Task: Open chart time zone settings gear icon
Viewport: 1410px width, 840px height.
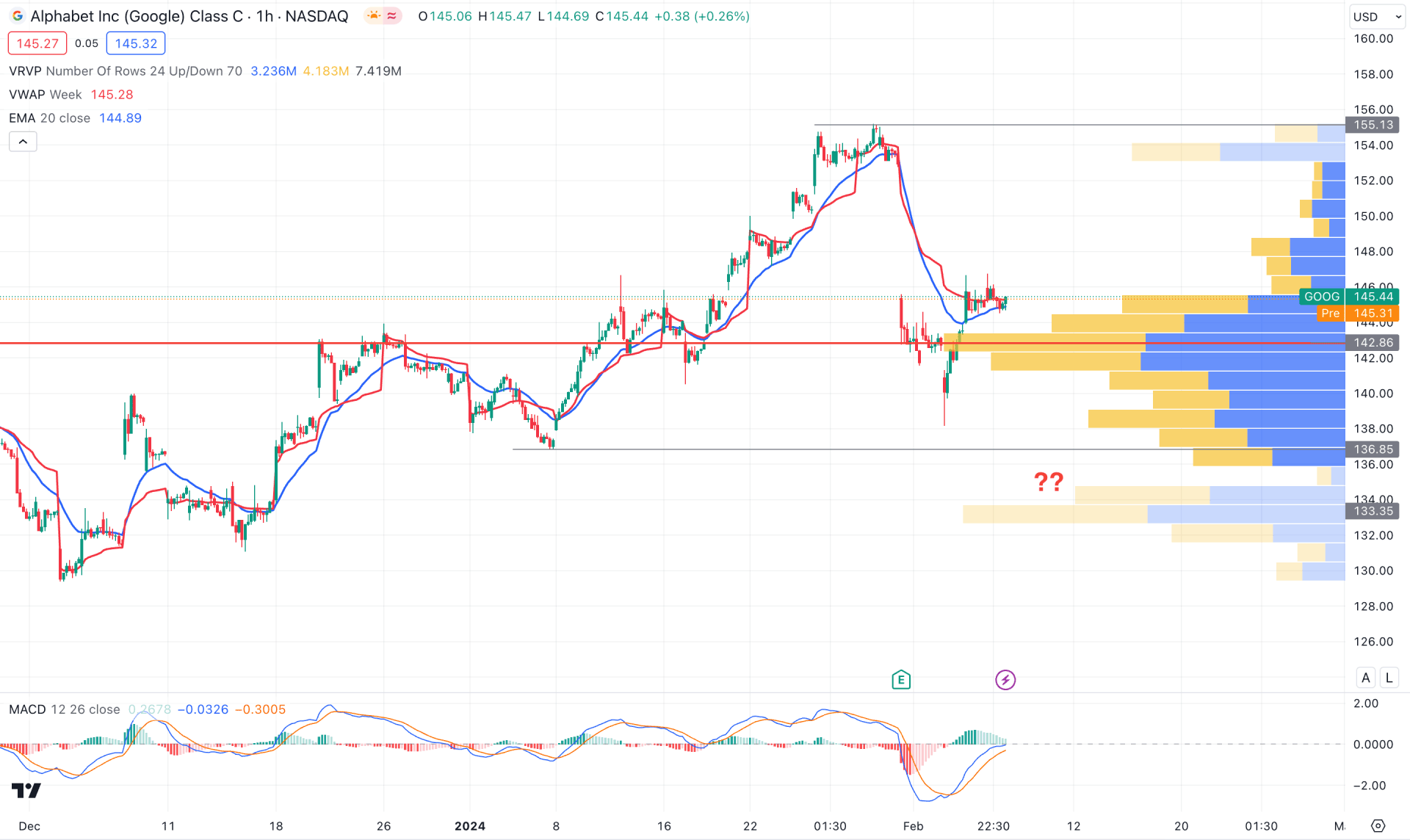Action: coord(1378,826)
